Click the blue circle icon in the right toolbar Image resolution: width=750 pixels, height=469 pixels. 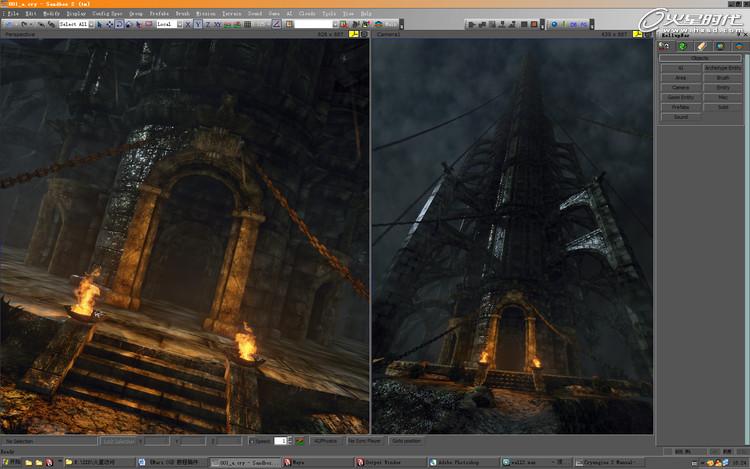[554, 24]
